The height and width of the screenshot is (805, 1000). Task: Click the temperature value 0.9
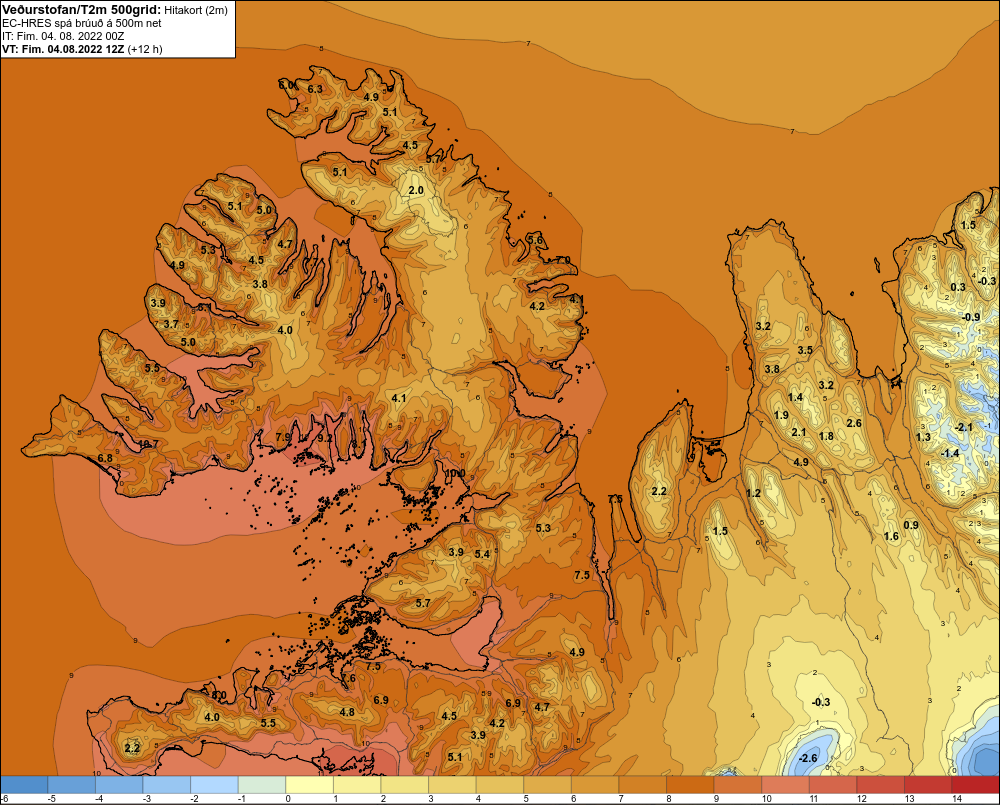(x=911, y=525)
